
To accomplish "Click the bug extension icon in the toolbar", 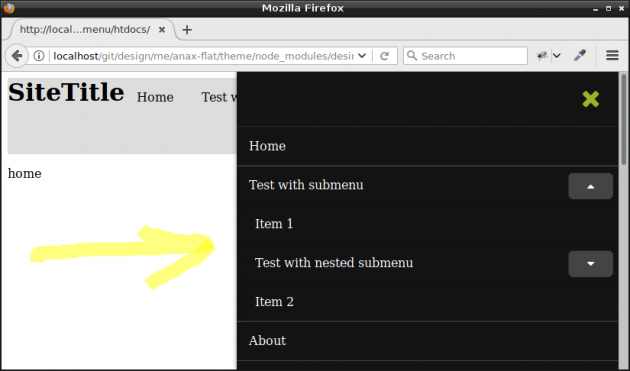I will pos(542,55).
